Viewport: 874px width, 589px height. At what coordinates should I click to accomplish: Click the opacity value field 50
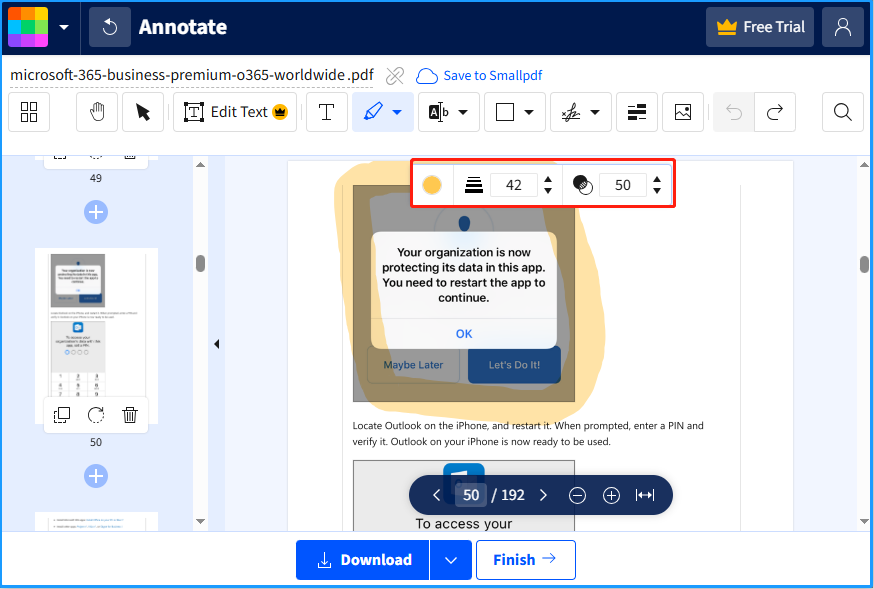click(623, 184)
